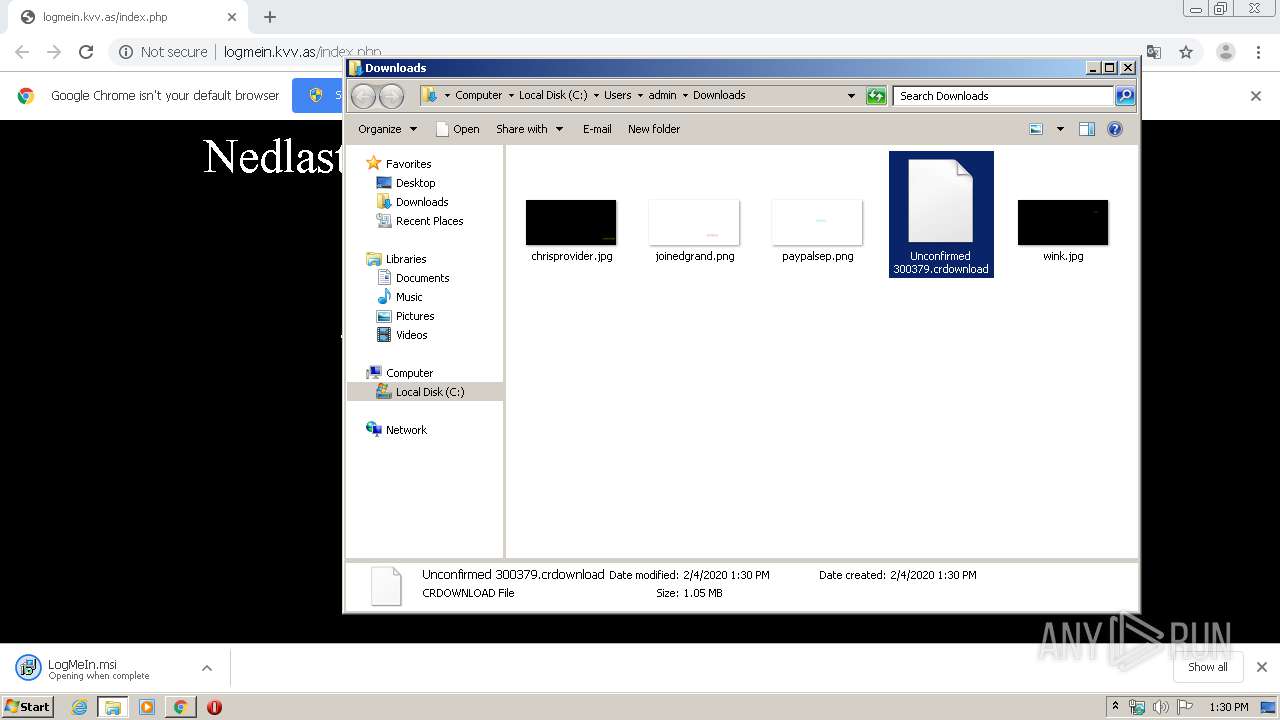Viewport: 1280px width, 720px height.
Task: Click Show all downloads button
Action: click(1208, 667)
